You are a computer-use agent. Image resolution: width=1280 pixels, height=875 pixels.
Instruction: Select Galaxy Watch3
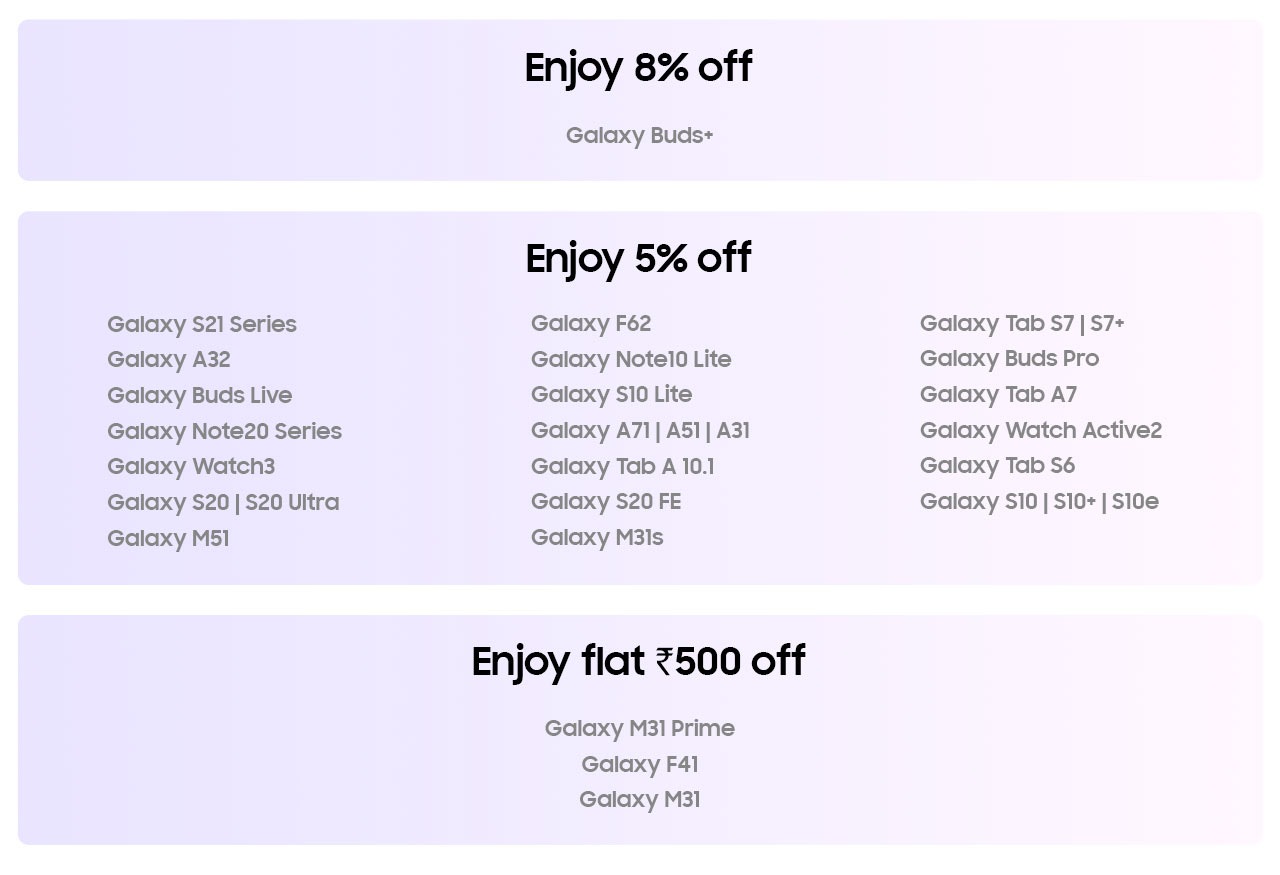click(191, 467)
